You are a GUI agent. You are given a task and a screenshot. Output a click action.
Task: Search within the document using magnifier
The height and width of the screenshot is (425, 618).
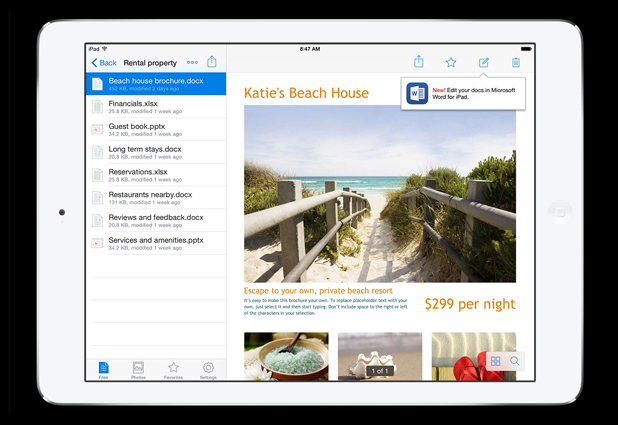(515, 361)
